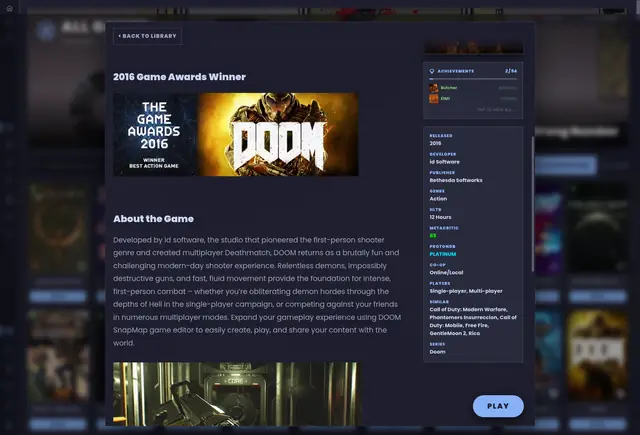Click the 2016 release year value

tap(435, 143)
